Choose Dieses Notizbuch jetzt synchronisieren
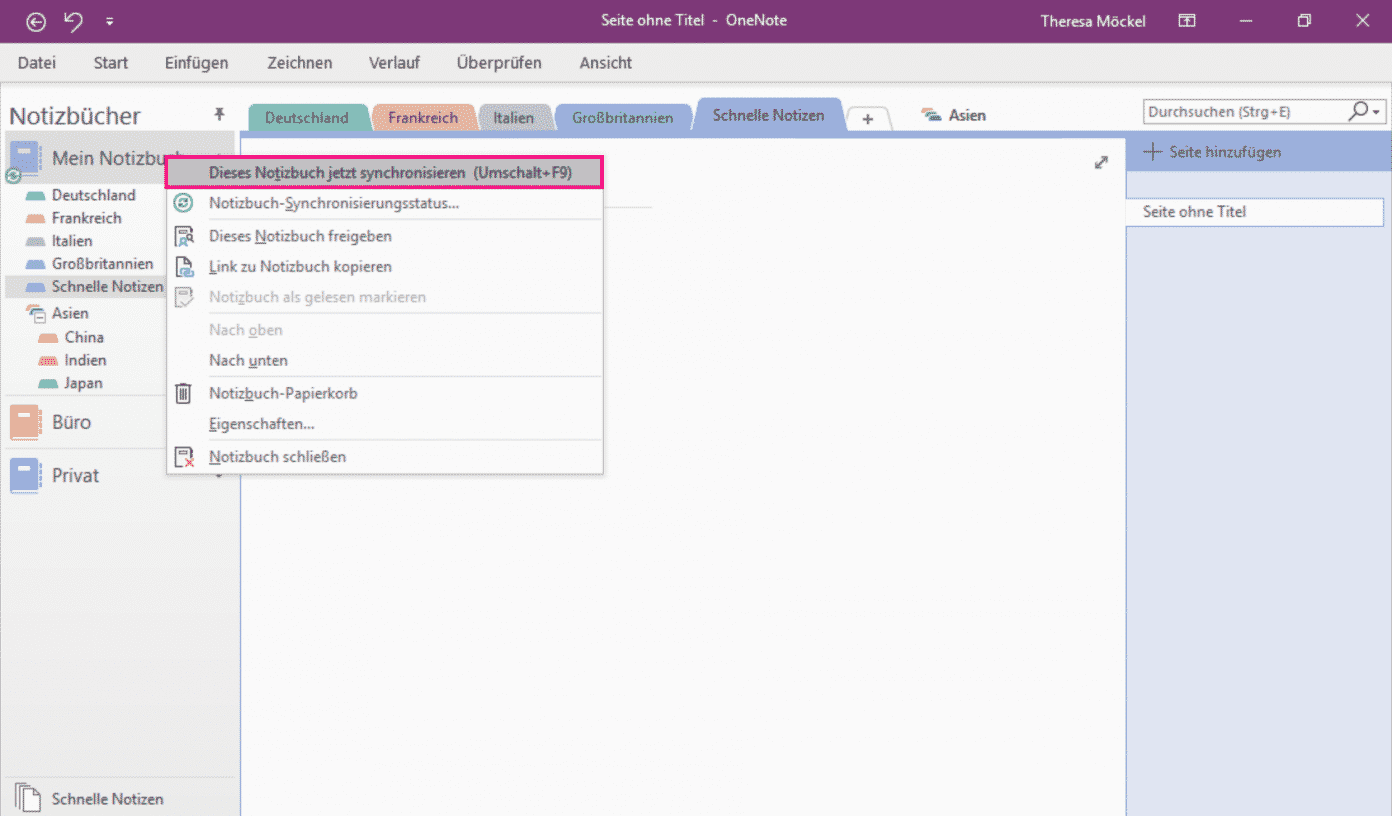1392x816 pixels. (383, 171)
